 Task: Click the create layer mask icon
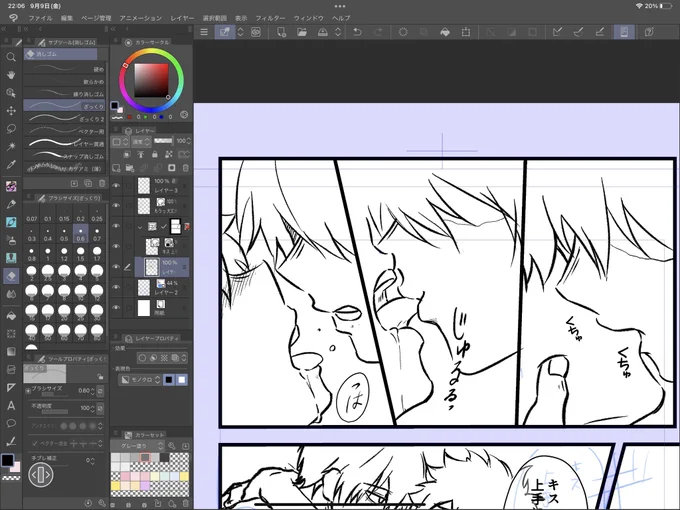(x=172, y=168)
